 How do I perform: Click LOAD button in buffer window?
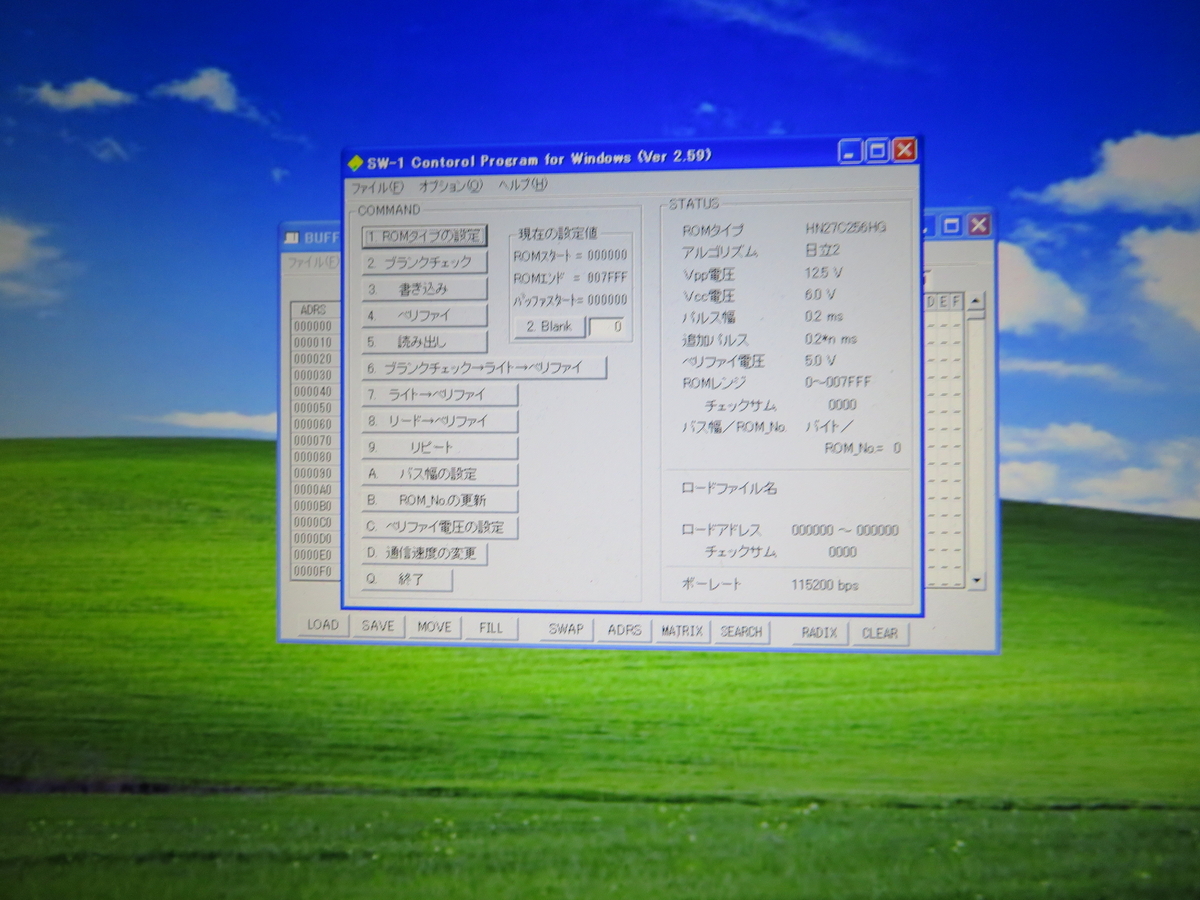tap(323, 626)
